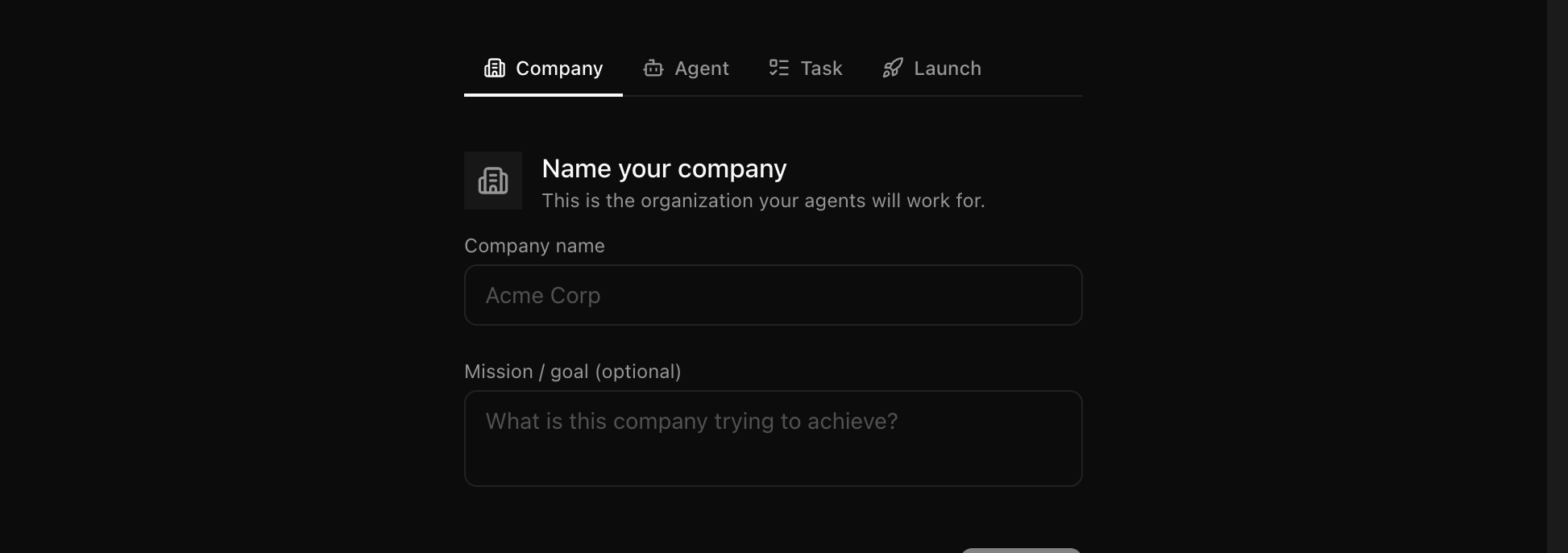
Task: Click the 'Acme Corp' placeholder text
Action: 542,296
